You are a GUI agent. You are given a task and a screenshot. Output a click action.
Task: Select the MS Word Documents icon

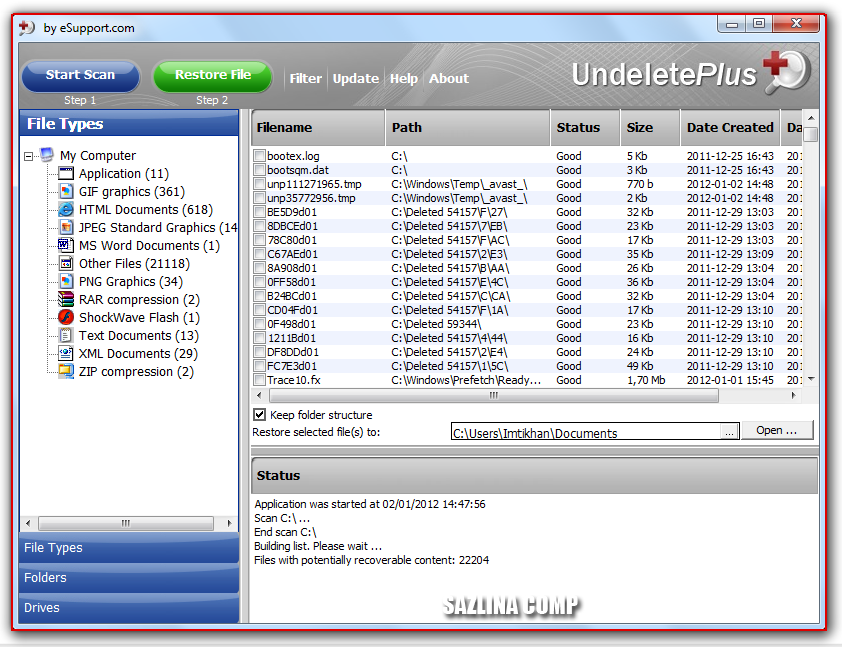click(x=66, y=245)
